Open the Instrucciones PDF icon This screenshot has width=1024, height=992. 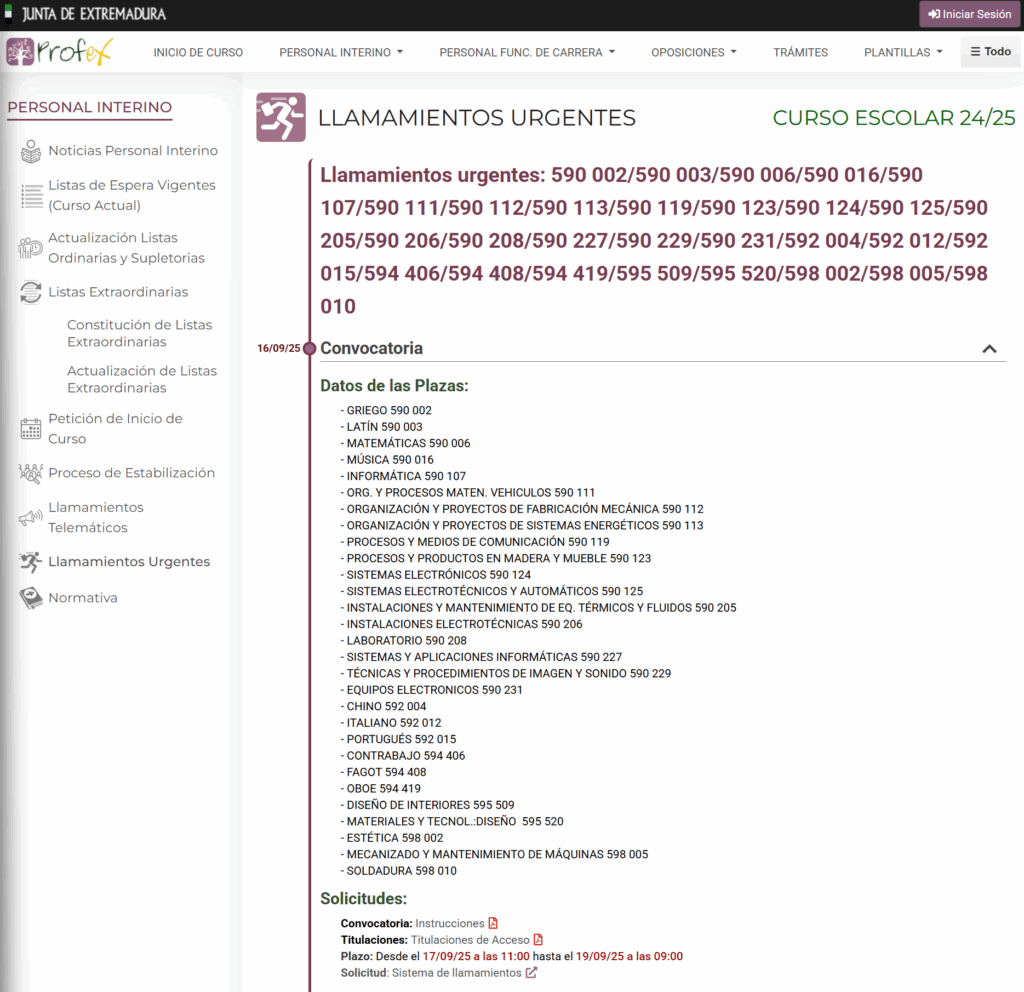[x=493, y=924]
